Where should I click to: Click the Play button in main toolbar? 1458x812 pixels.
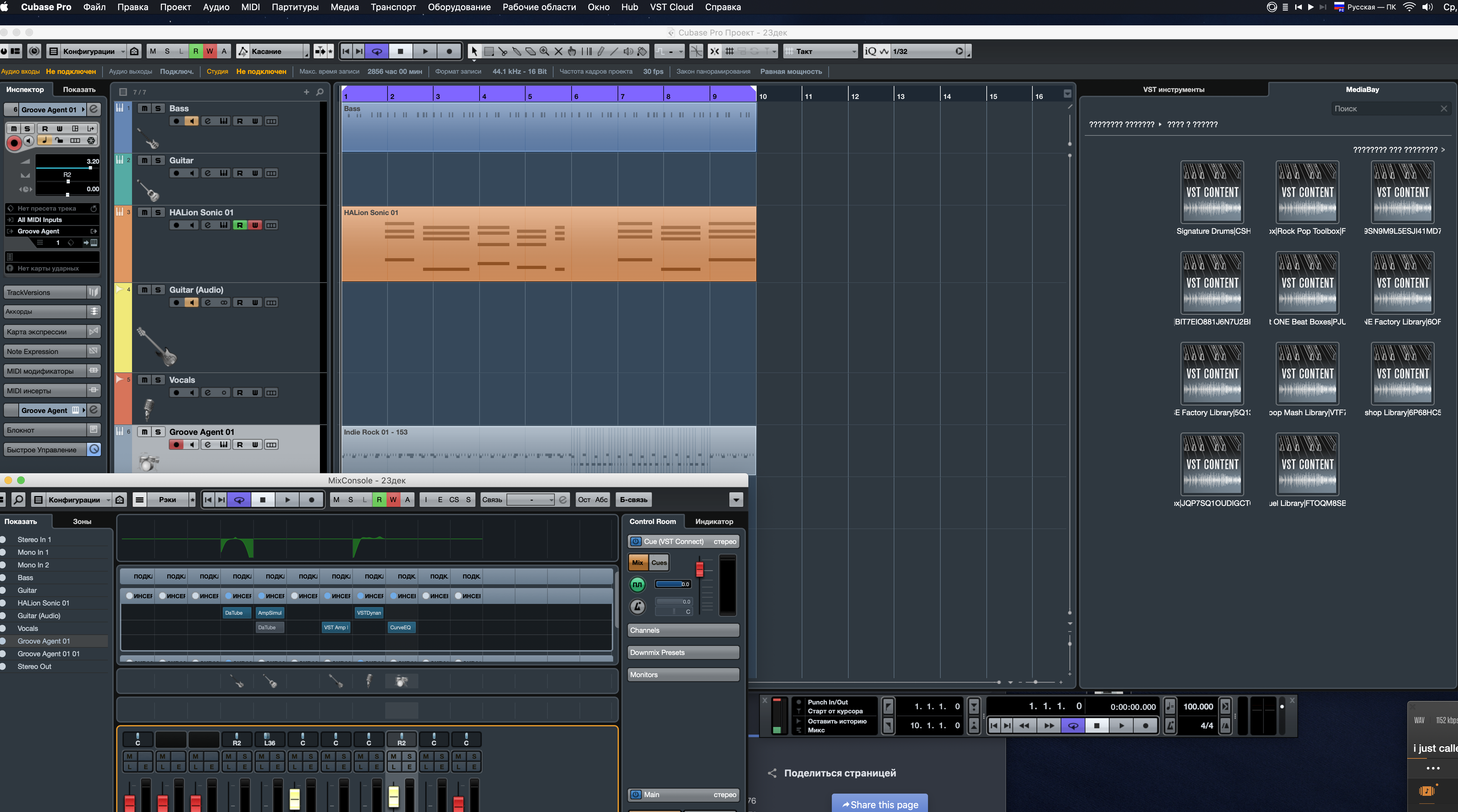[x=425, y=51]
